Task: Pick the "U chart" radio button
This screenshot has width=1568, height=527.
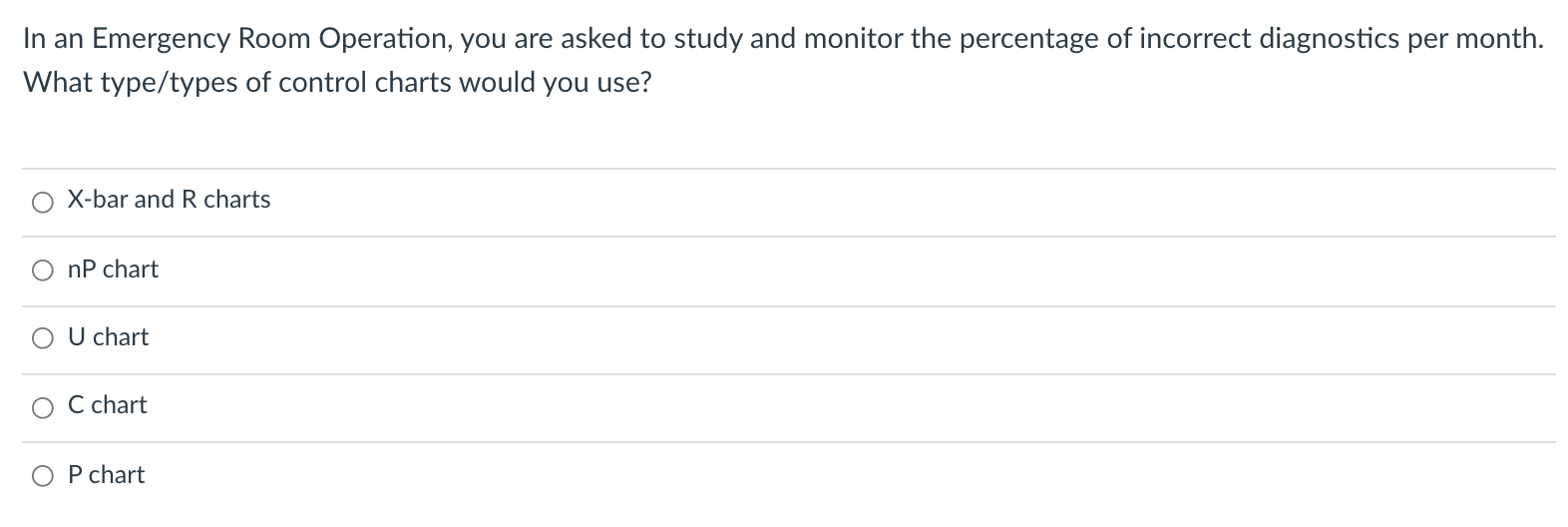Action: coord(42,338)
